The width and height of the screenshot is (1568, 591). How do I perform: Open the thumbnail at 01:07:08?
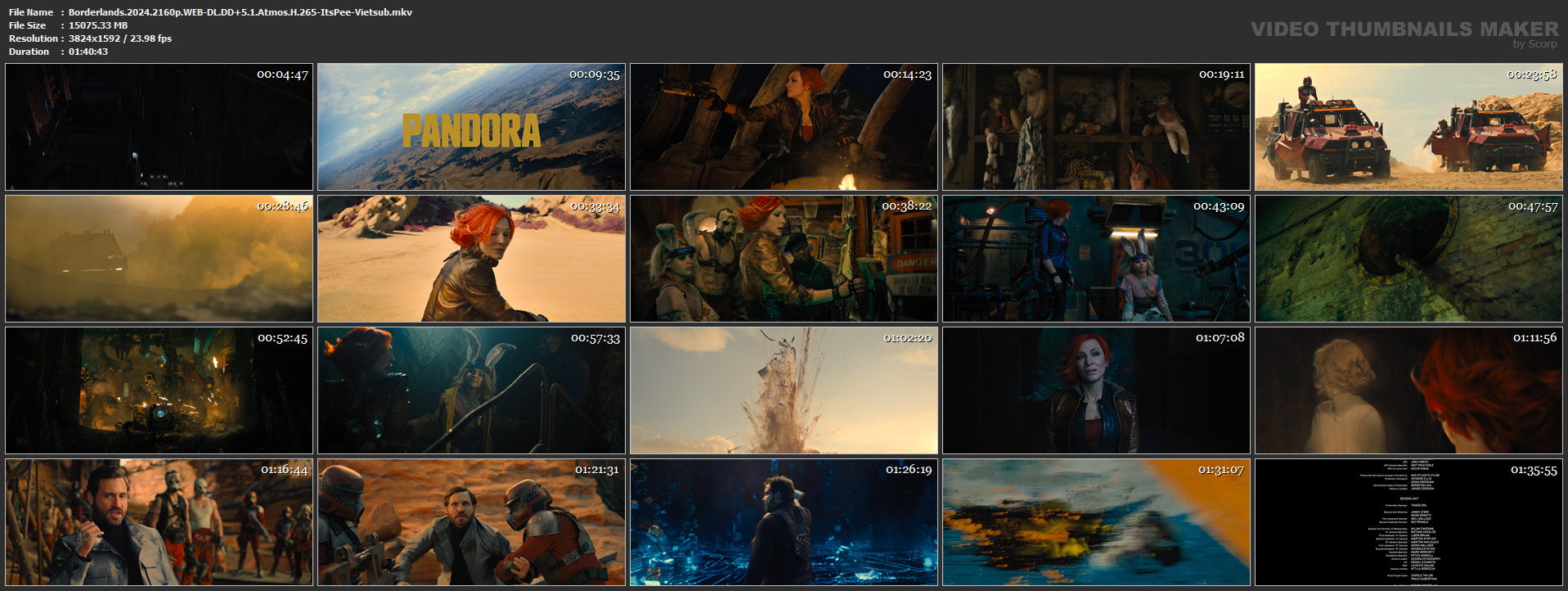pyautogui.click(x=1096, y=390)
